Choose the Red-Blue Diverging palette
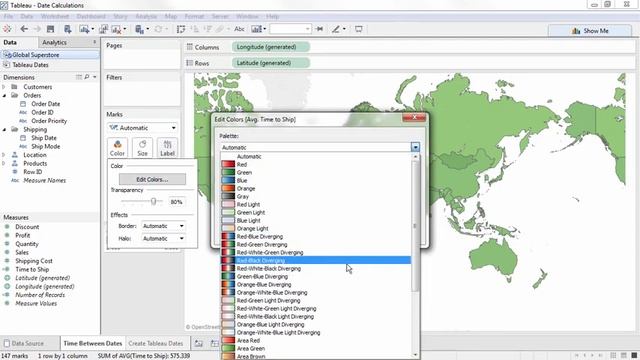640x360 pixels. pos(316,237)
